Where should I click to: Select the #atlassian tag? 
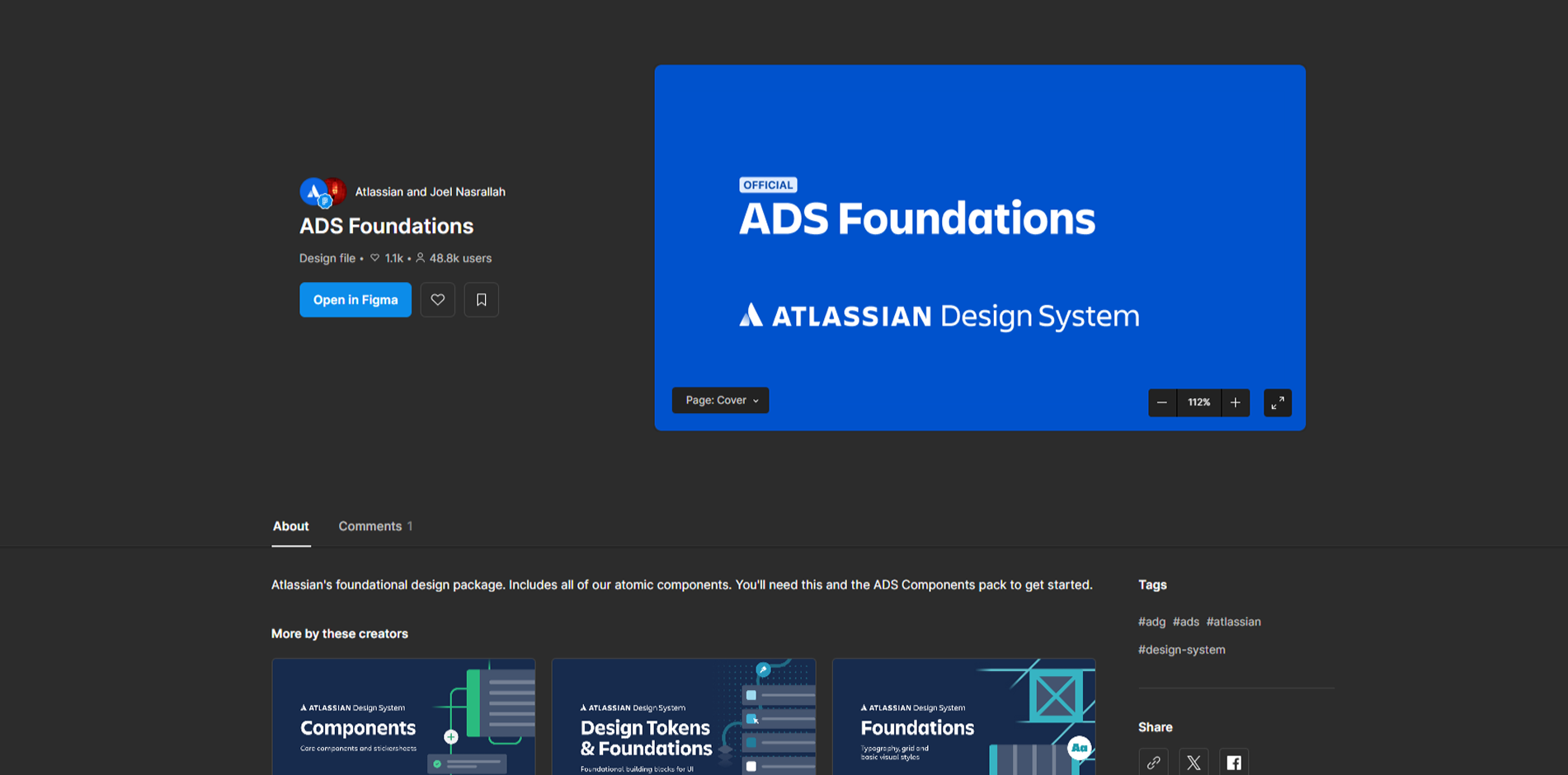[x=1233, y=622]
